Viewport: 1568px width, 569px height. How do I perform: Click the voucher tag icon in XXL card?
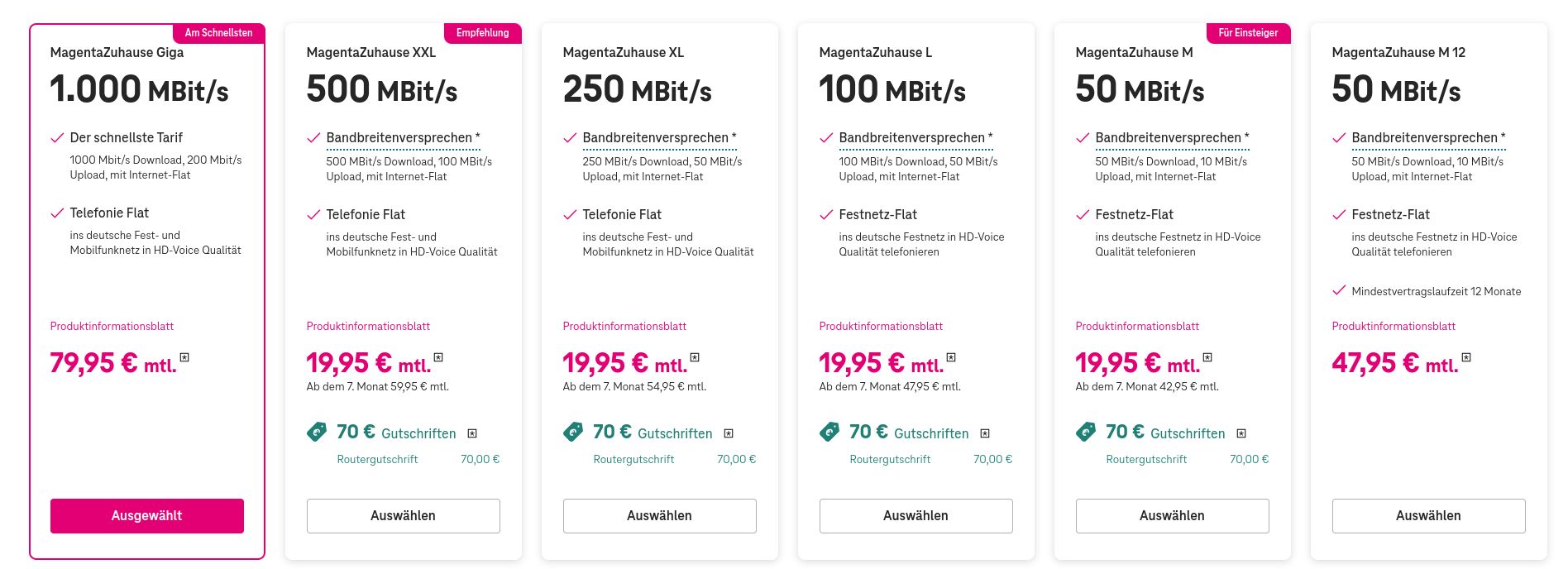(318, 432)
